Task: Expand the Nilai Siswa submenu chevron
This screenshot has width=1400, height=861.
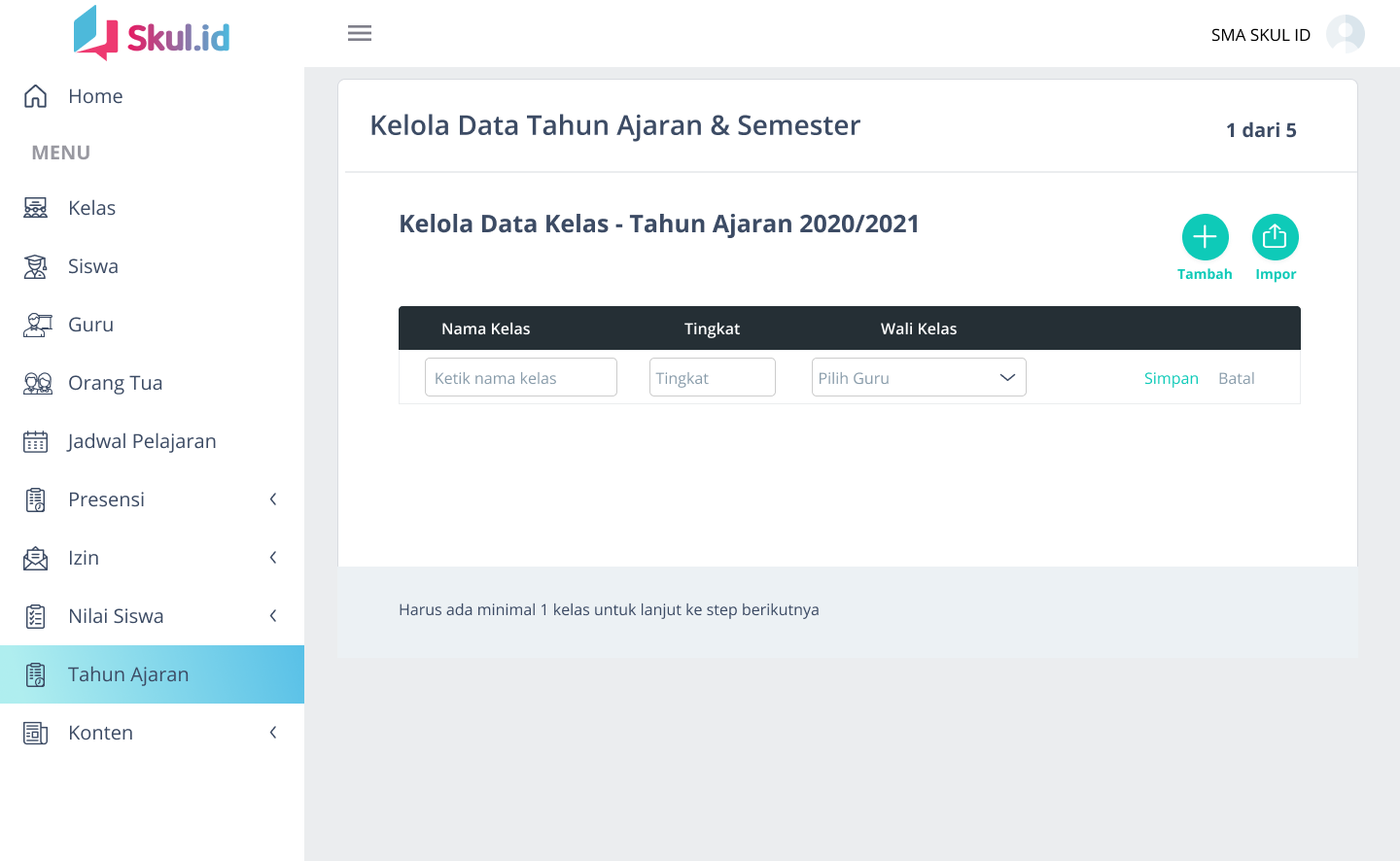Action: 273,616
